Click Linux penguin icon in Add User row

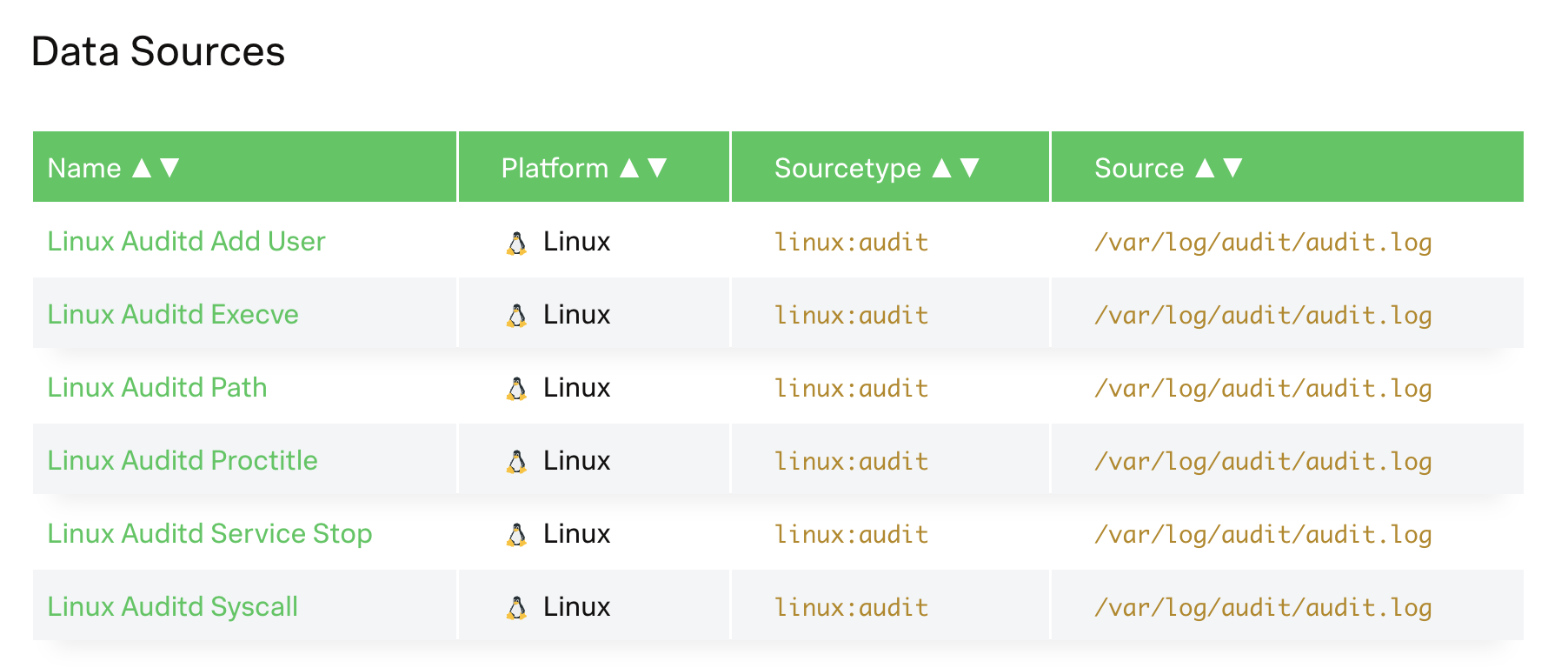pyautogui.click(x=516, y=243)
